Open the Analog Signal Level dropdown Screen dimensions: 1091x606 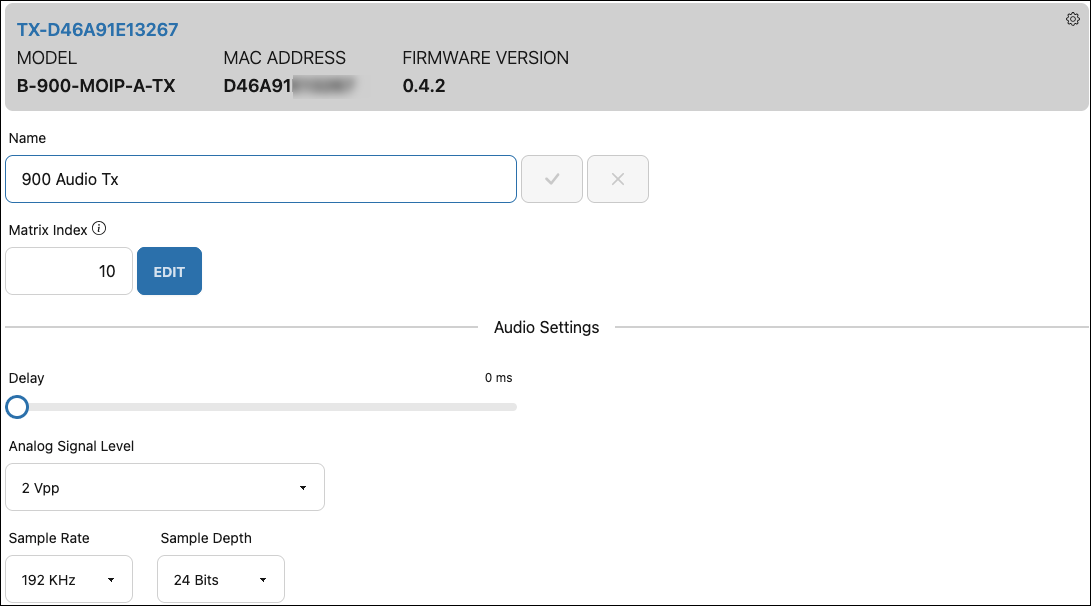tap(165, 488)
